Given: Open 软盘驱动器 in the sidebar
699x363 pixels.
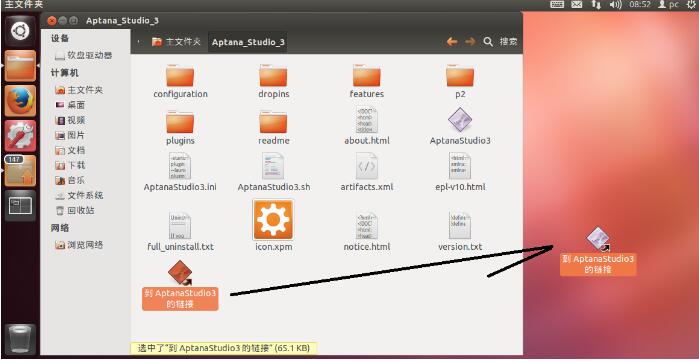Looking at the screenshot, I should [x=83, y=55].
